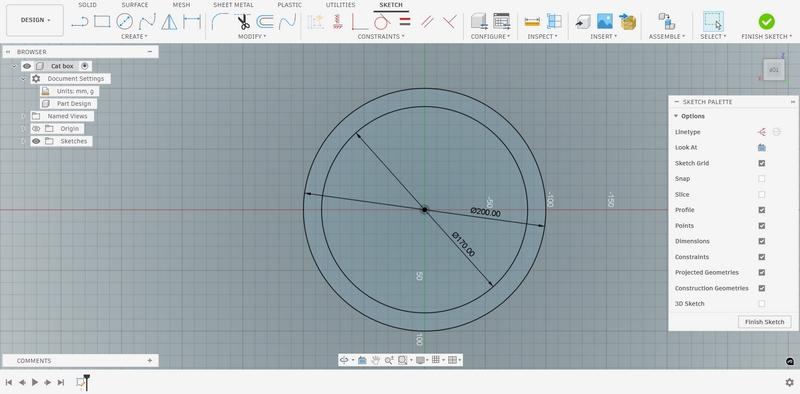This screenshot has height=394, width=800.
Task: Select the Equal constraint icon
Action: [x=405, y=21]
